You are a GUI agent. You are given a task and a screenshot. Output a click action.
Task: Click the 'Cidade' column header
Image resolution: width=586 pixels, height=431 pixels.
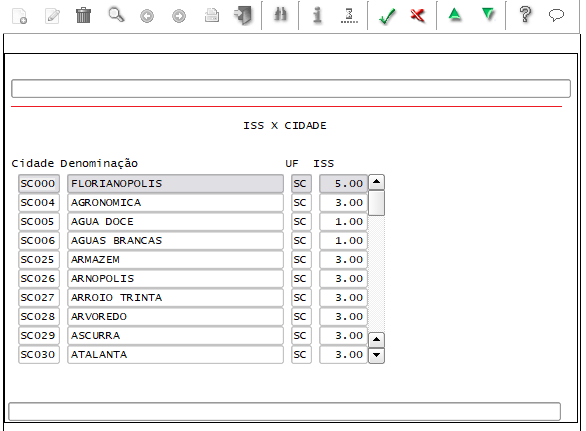pyautogui.click(x=33, y=164)
